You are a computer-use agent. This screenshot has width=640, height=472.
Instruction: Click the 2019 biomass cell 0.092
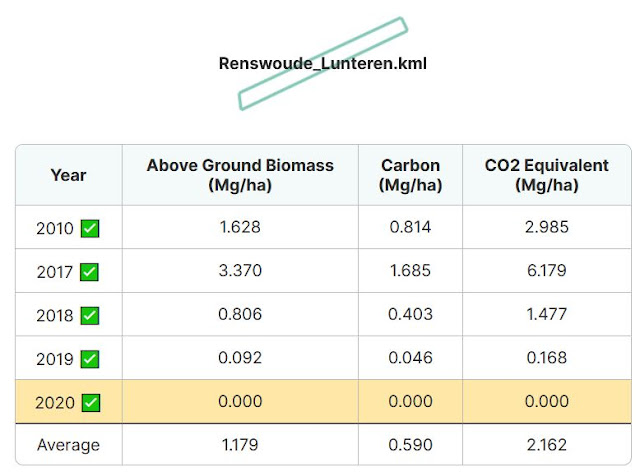240,358
